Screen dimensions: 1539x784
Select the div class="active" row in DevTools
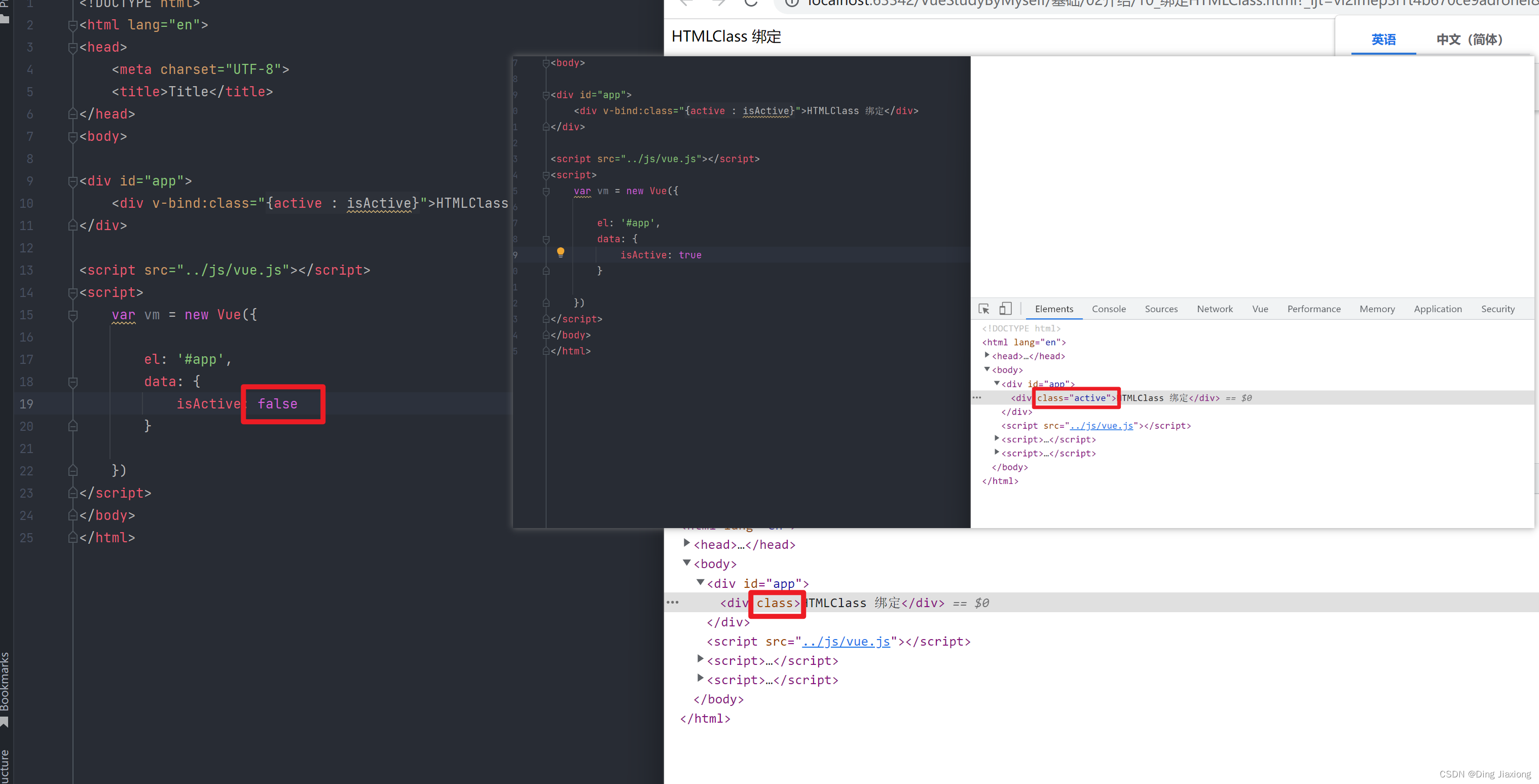(1253, 398)
